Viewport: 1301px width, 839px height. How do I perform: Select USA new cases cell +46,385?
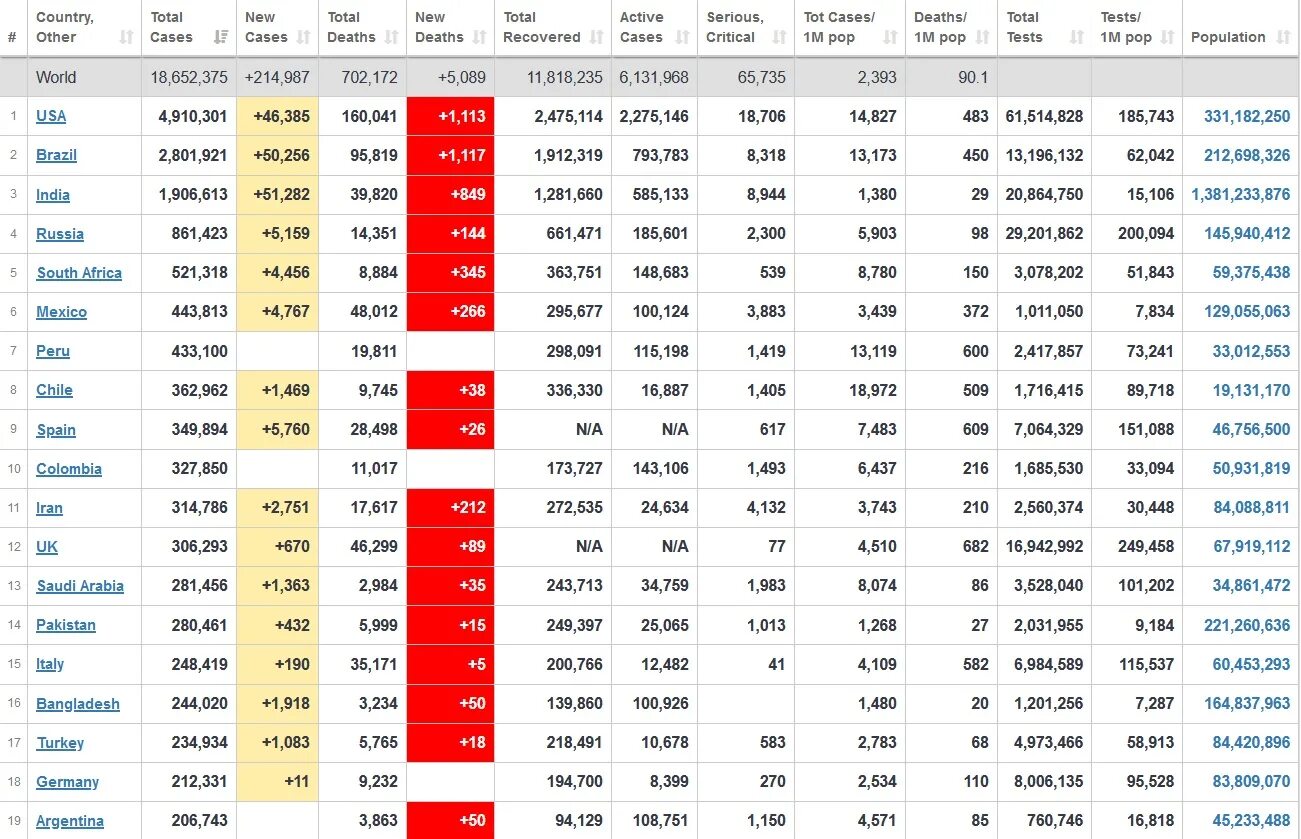tap(277, 116)
